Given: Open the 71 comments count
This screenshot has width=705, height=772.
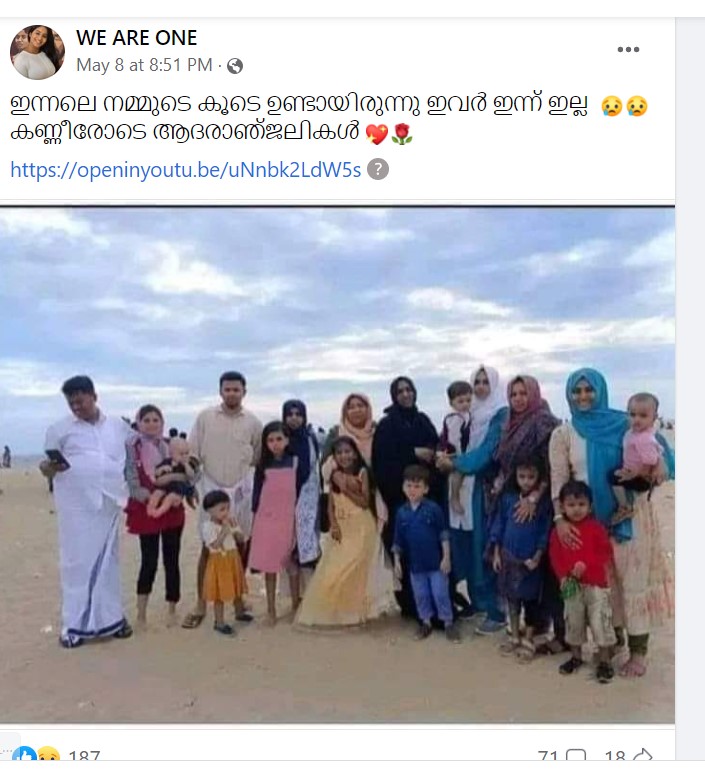Looking at the screenshot, I should point(547,755).
